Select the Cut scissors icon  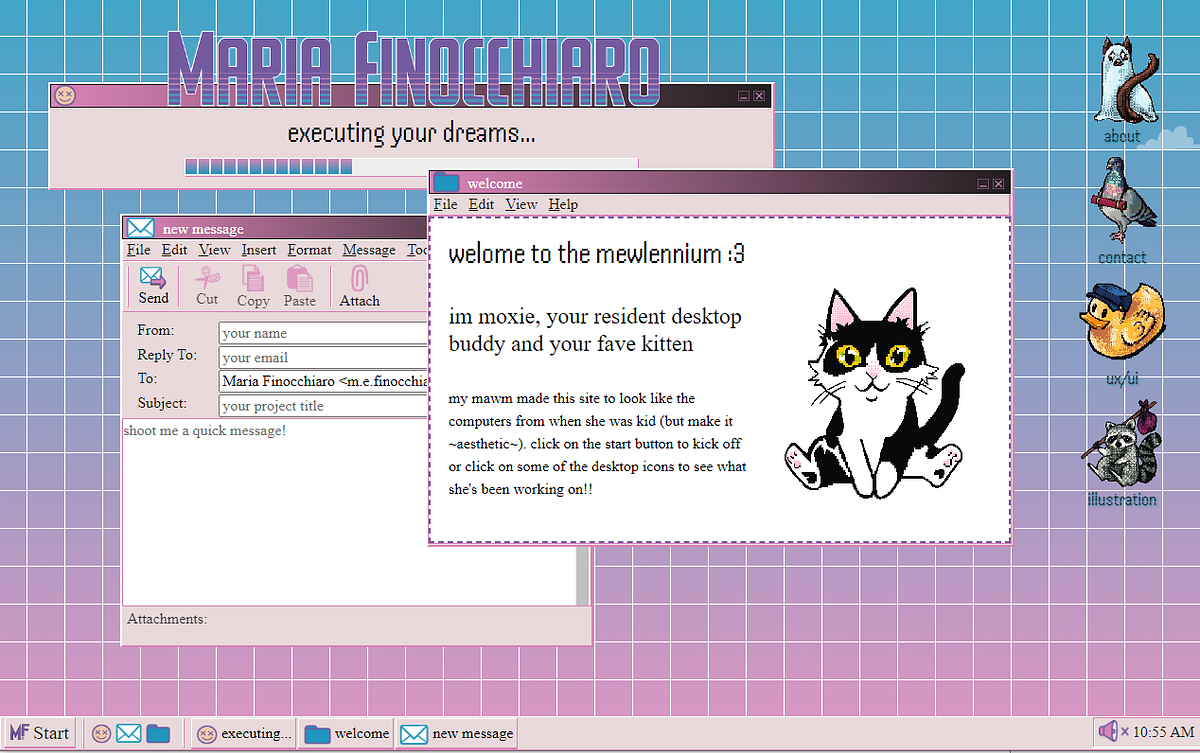(x=205, y=285)
